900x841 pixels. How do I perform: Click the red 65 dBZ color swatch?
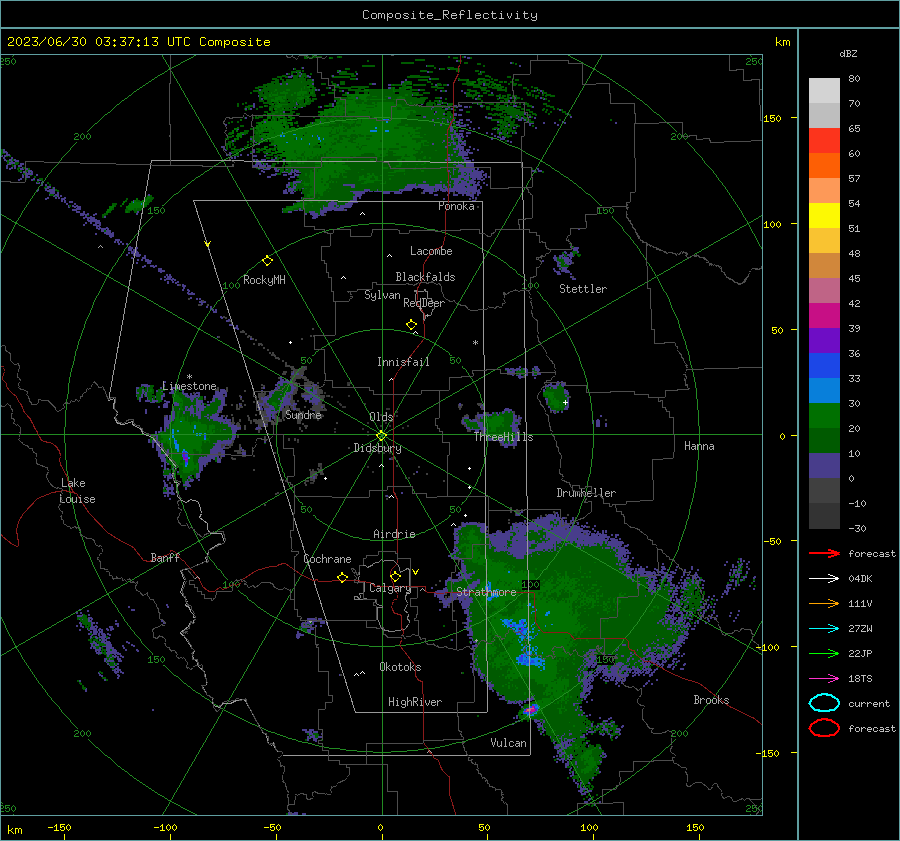click(x=824, y=140)
